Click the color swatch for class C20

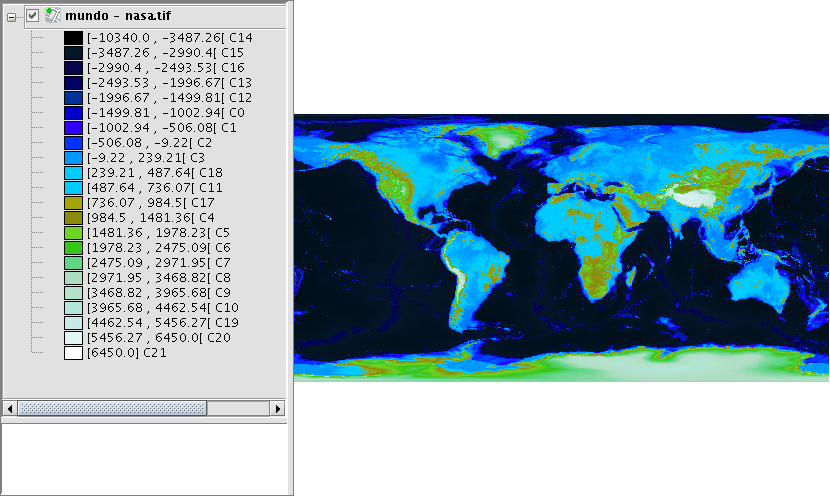pos(74,338)
